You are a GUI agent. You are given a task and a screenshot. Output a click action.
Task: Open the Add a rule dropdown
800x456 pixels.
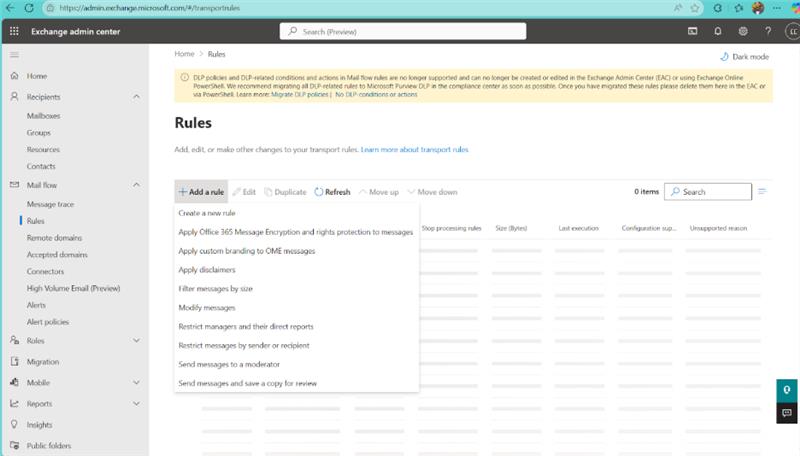click(201, 192)
